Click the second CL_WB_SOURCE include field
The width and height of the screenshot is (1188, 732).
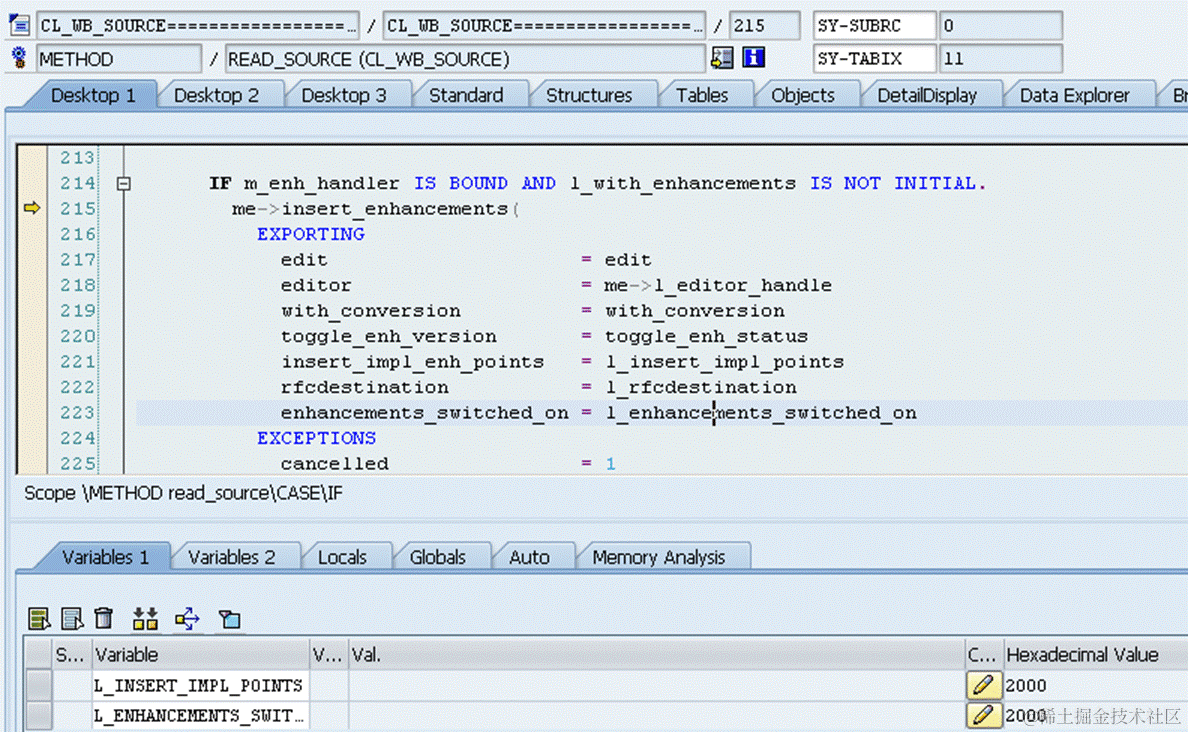(544, 26)
